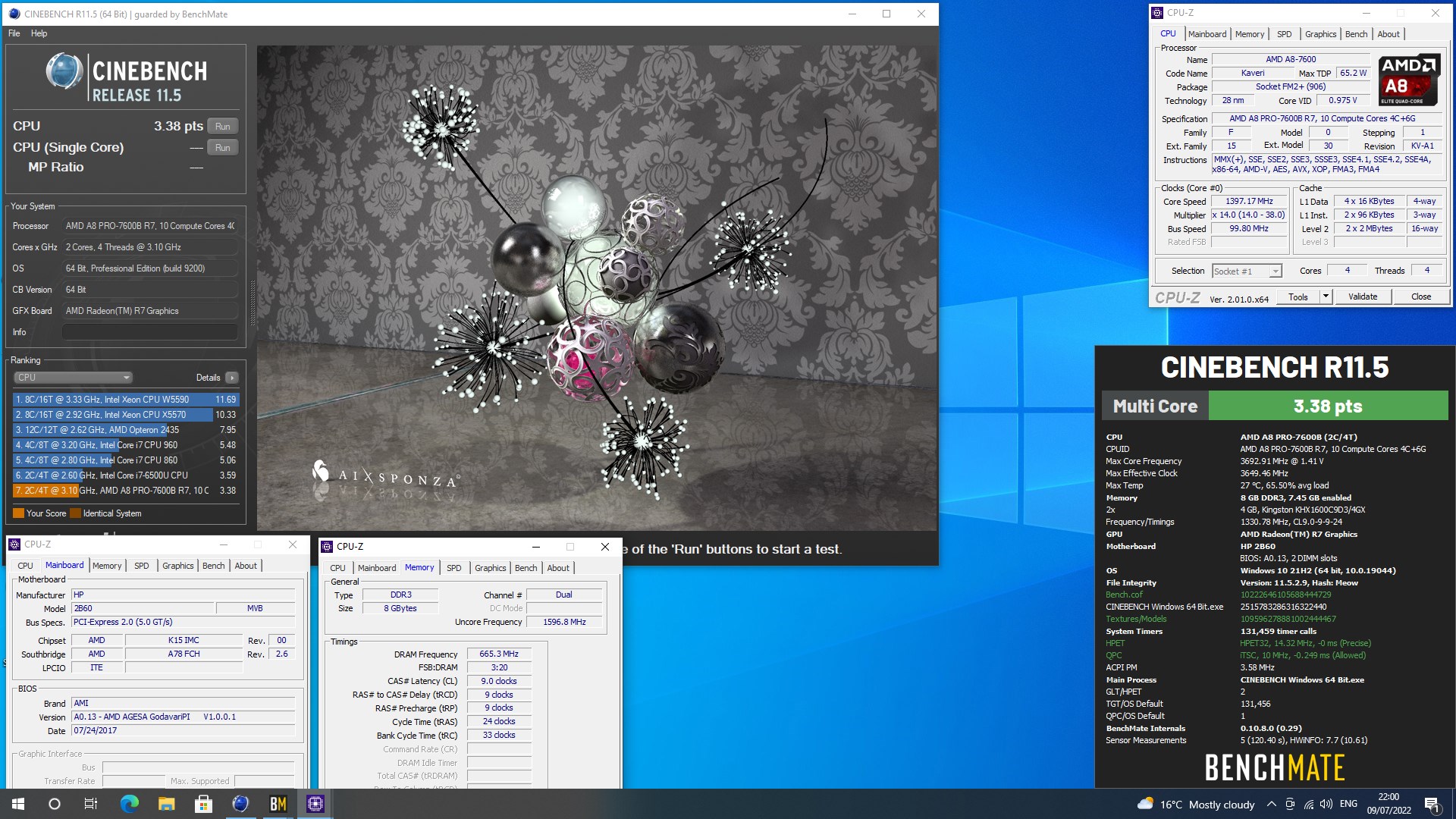Open Memory tab in top-right CPU-Z
Image resolution: width=1456 pixels, height=819 pixels.
pyautogui.click(x=1249, y=34)
